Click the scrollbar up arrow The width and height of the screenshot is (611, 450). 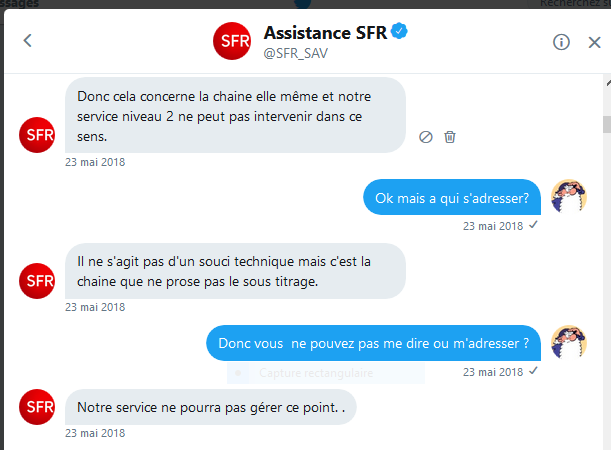point(608,83)
